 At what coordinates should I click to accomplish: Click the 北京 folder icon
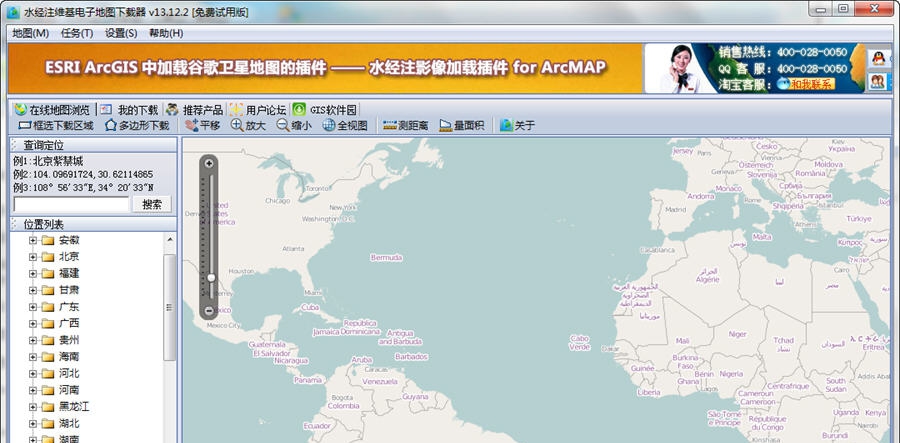pyautogui.click(x=48, y=257)
